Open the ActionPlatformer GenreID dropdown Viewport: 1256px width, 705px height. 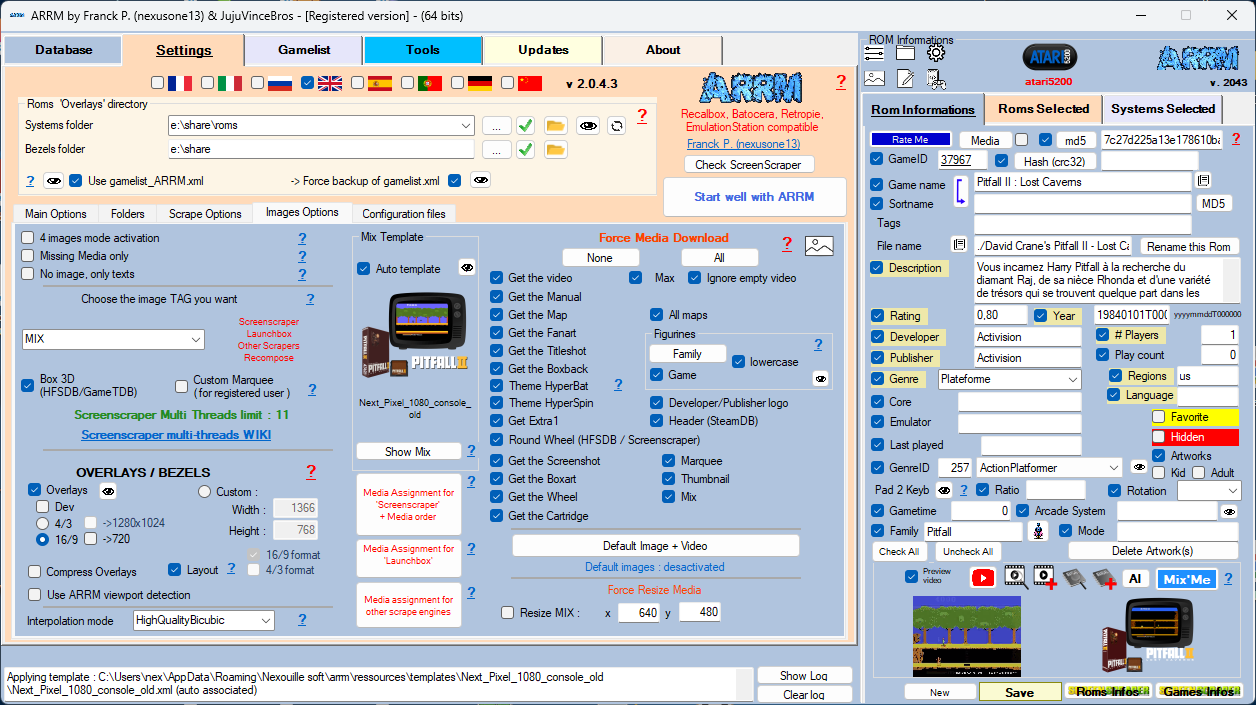pyautogui.click(x=1114, y=467)
